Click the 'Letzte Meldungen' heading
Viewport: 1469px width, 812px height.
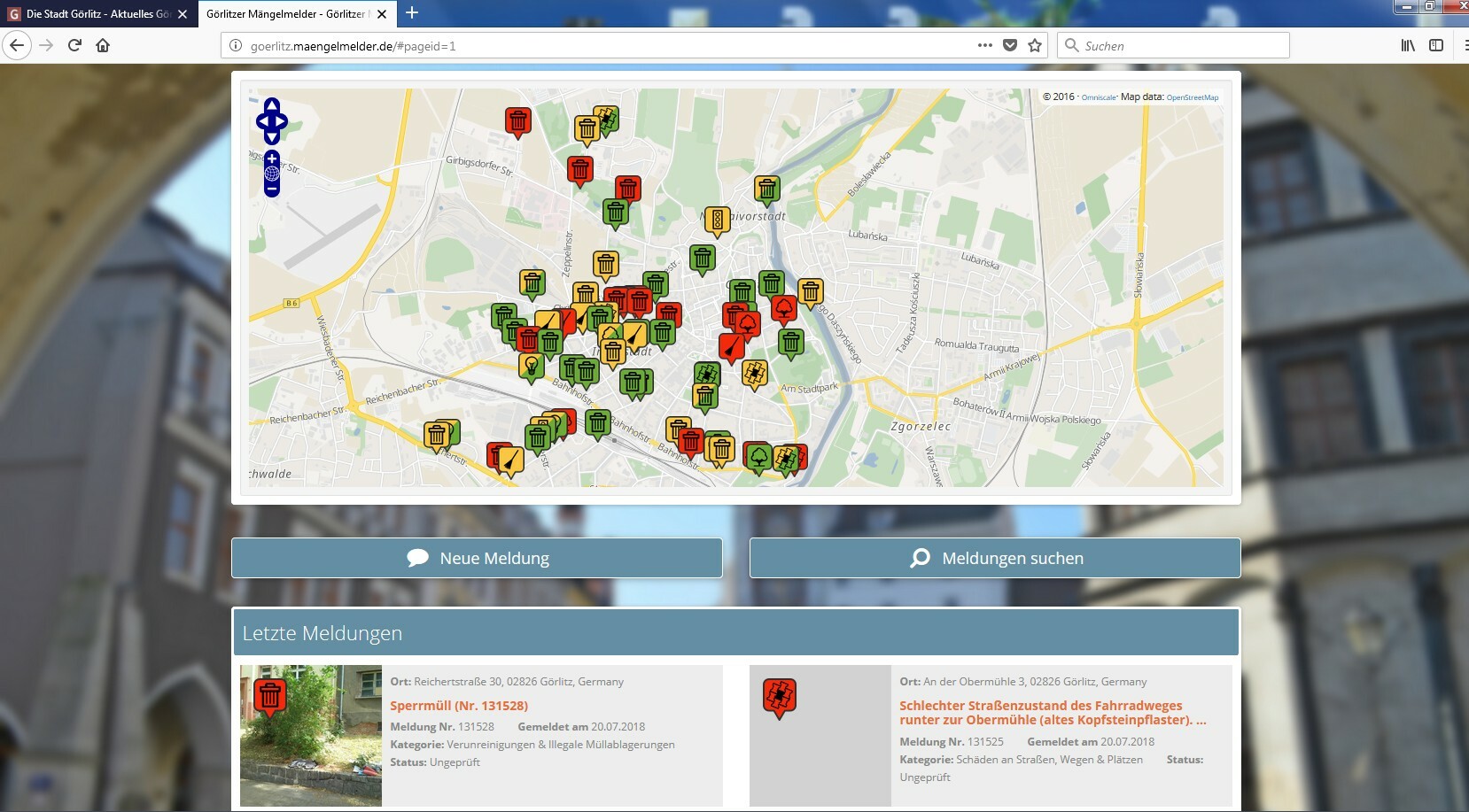click(x=323, y=633)
